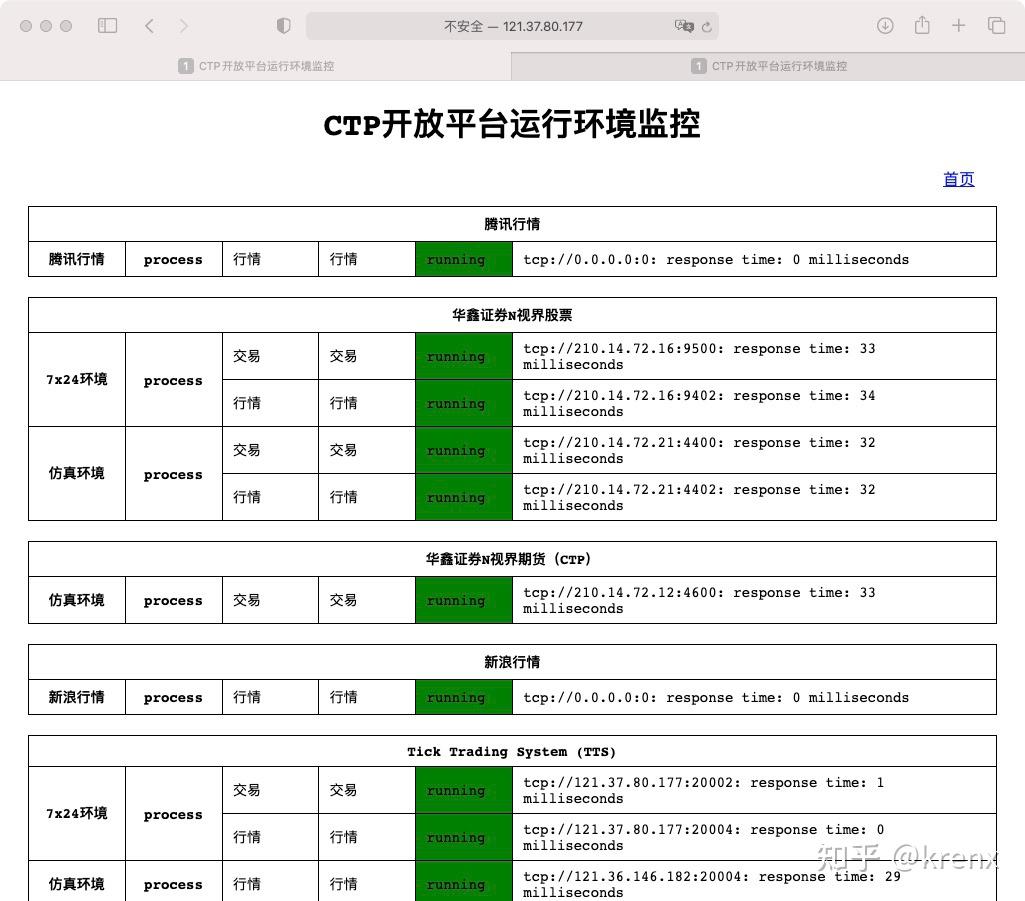Switch to the second CTP开放平台运行环境监控 tab
The image size is (1025, 901).
point(768,66)
